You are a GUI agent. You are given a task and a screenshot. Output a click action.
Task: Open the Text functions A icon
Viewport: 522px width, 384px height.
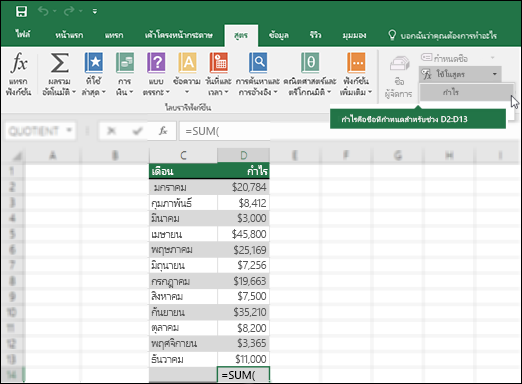point(187,63)
